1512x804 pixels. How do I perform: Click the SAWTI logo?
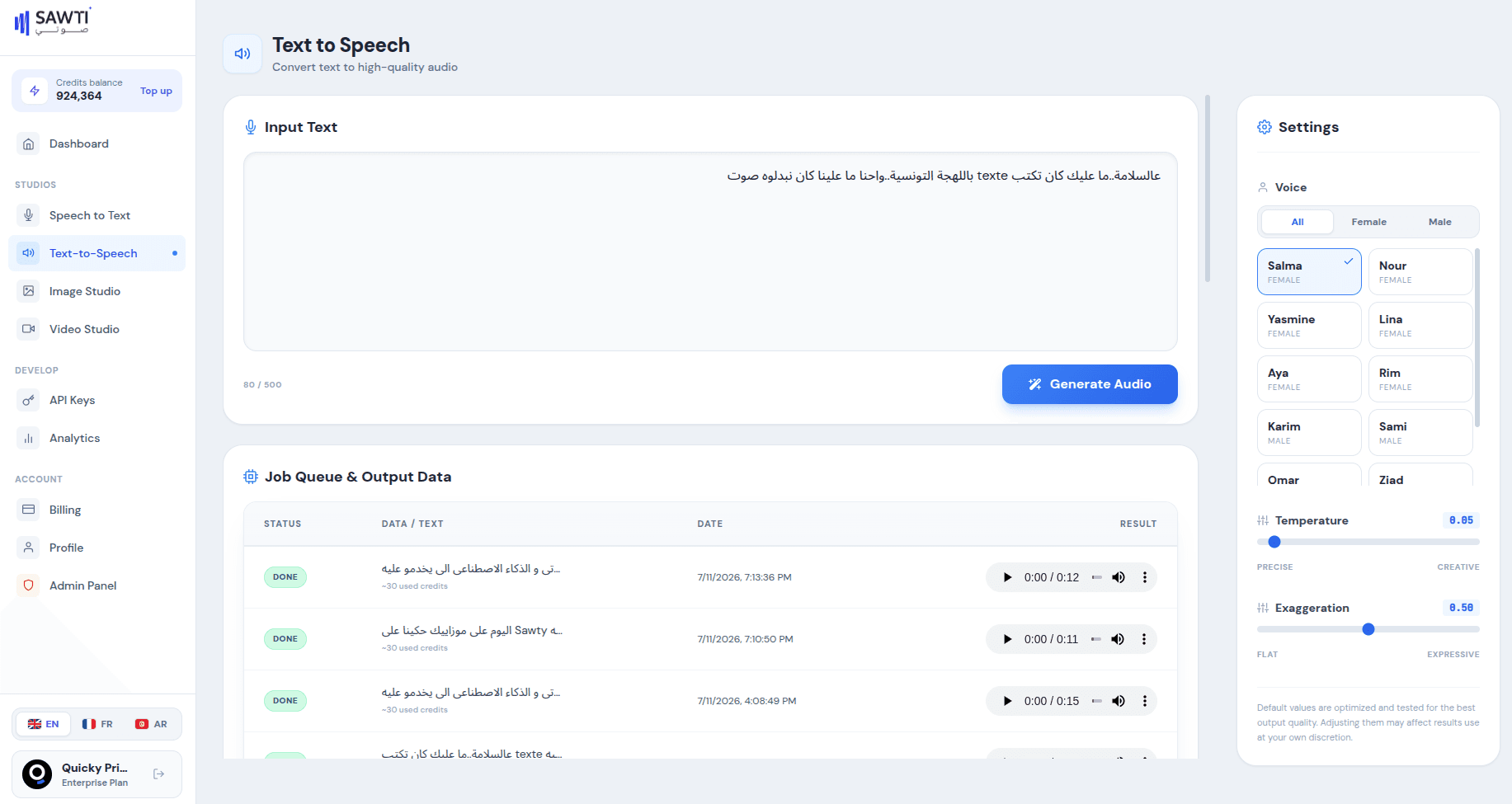coord(52,21)
